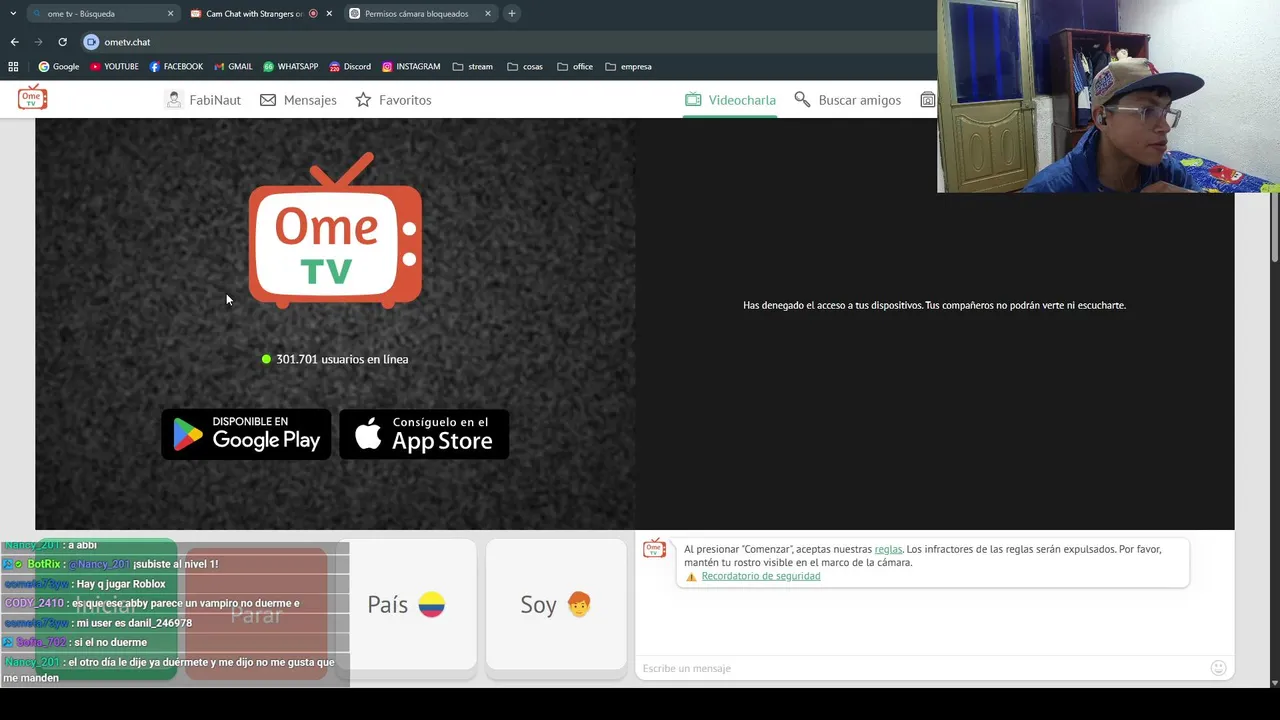The image size is (1280, 720).
Task: Open FACEBOOK bookmark
Action: point(176,67)
